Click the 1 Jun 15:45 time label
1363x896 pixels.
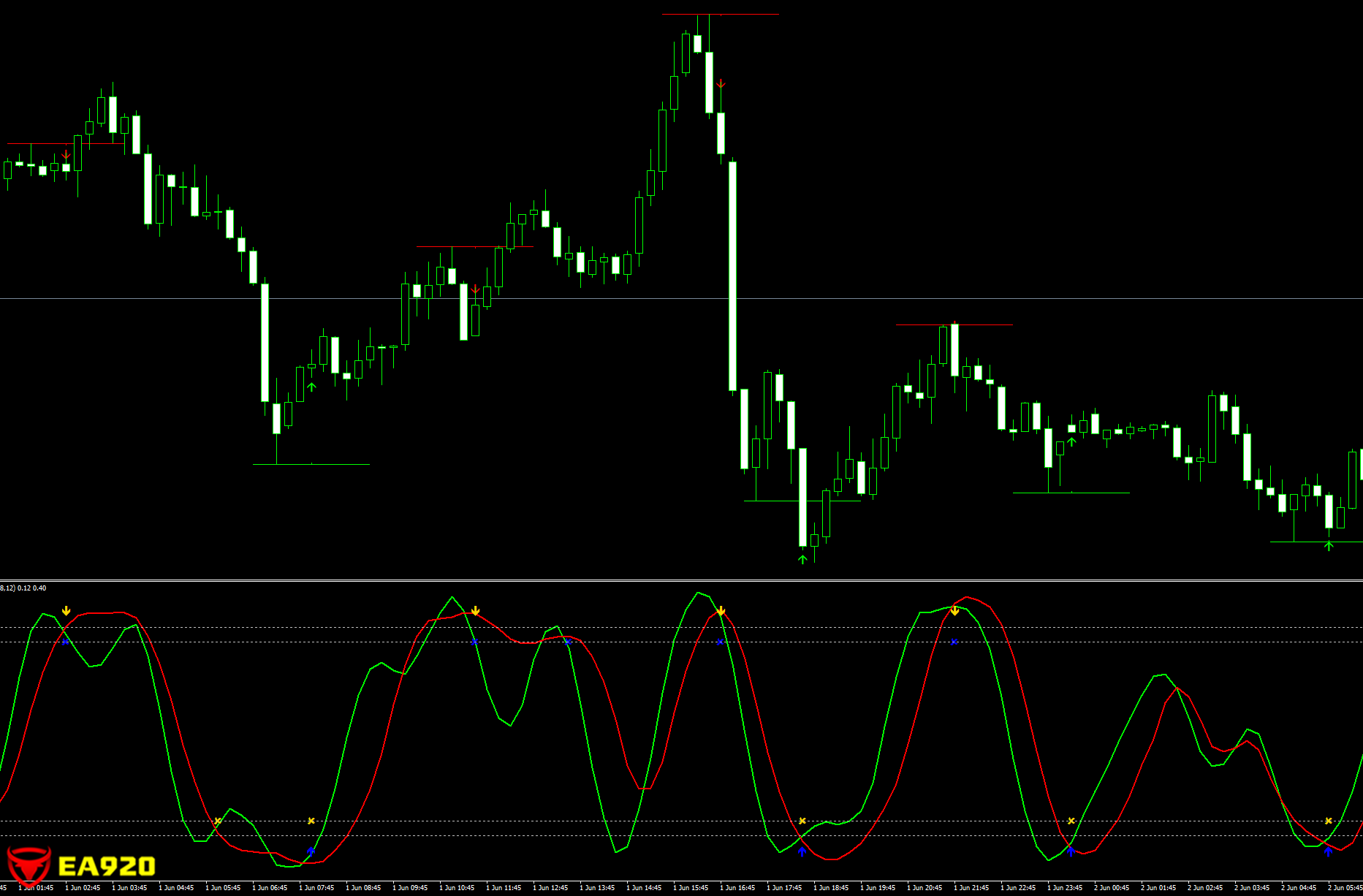(x=691, y=888)
